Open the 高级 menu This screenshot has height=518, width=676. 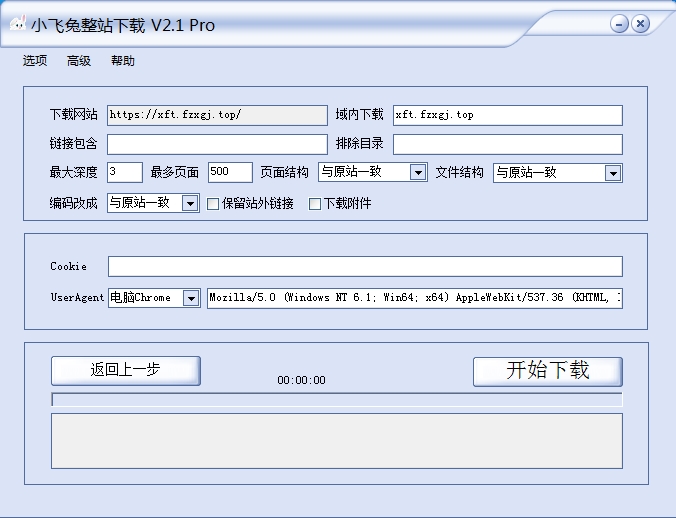point(79,61)
